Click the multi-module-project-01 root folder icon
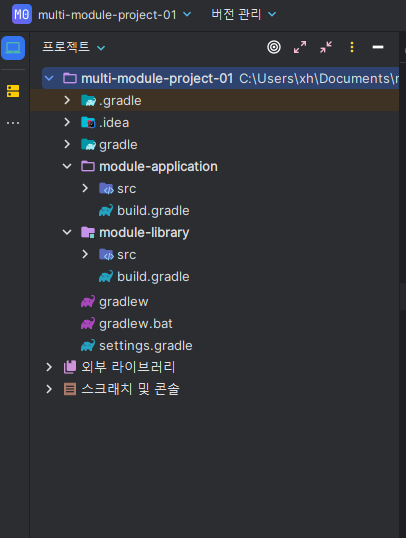 point(70,78)
